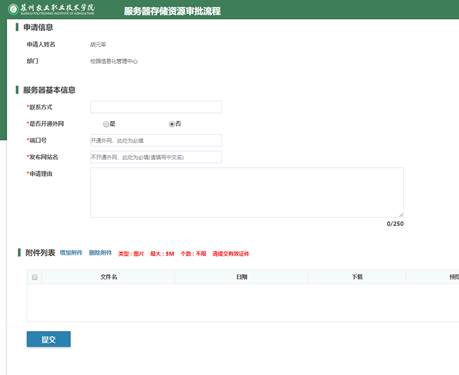
Task: Click the college logo in header
Action: [52, 9]
